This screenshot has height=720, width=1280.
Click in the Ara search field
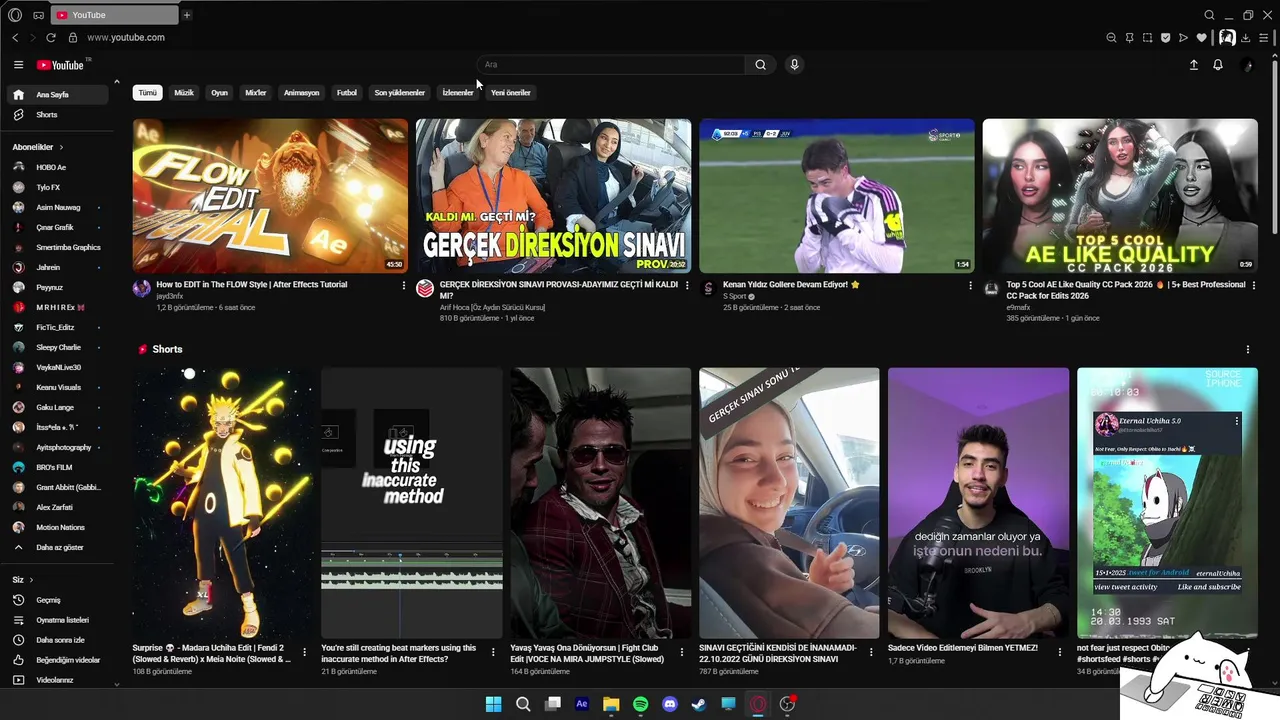(611, 65)
